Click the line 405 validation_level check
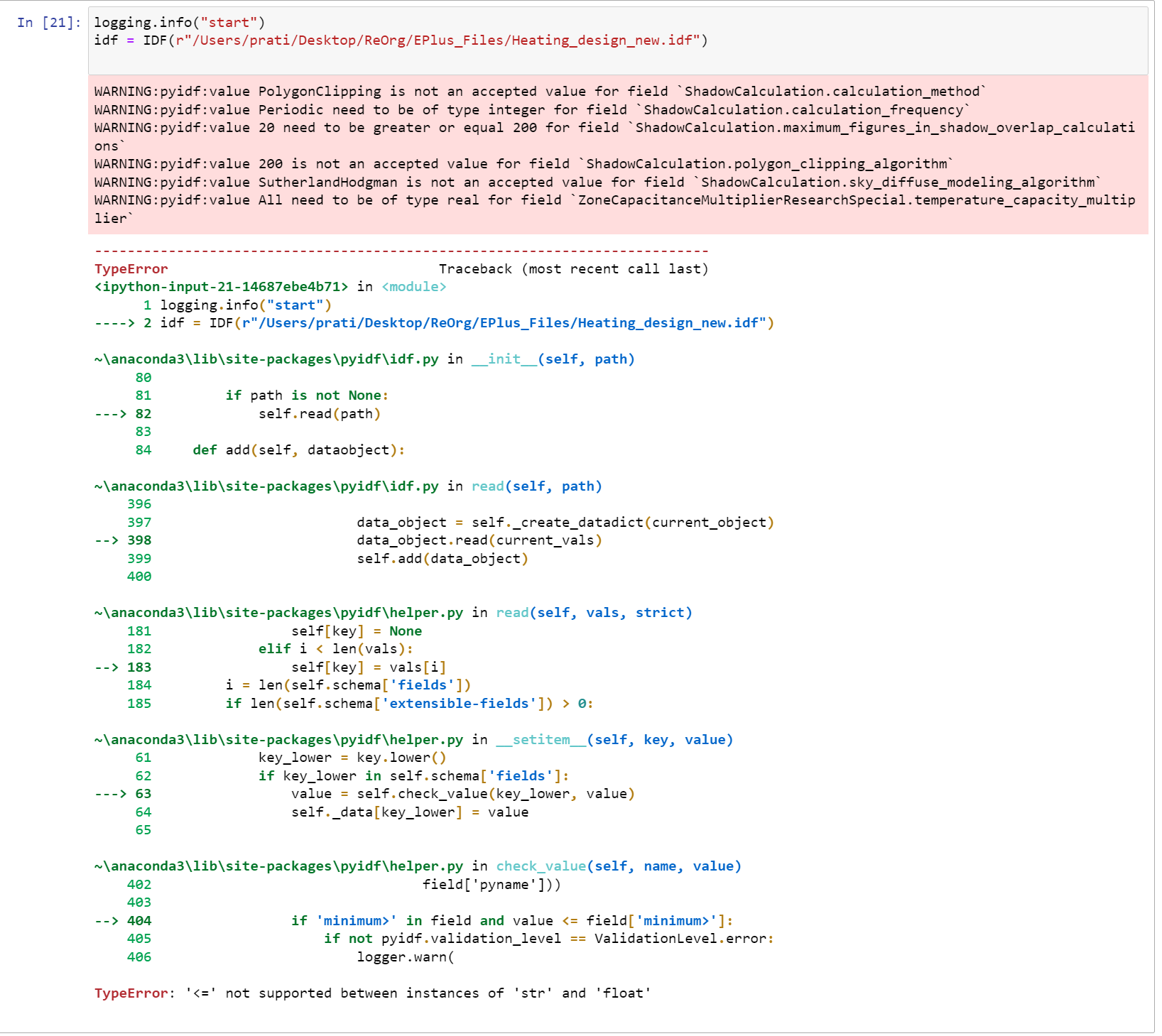 (450, 939)
